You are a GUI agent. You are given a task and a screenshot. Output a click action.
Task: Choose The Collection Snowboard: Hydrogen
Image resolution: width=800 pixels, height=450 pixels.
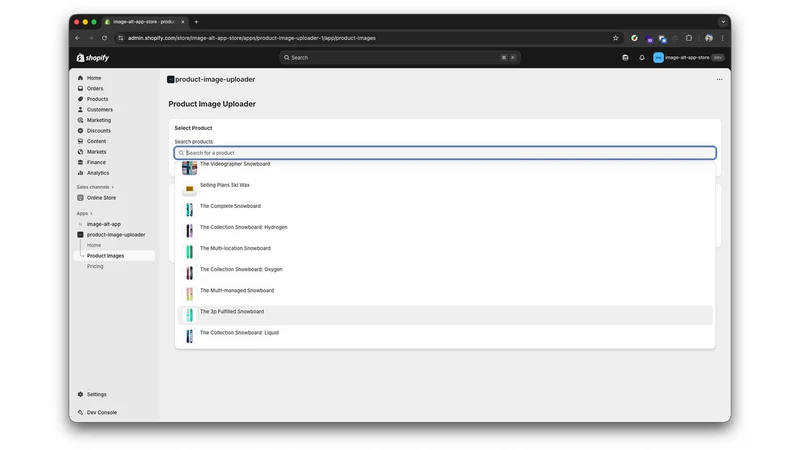point(445,231)
